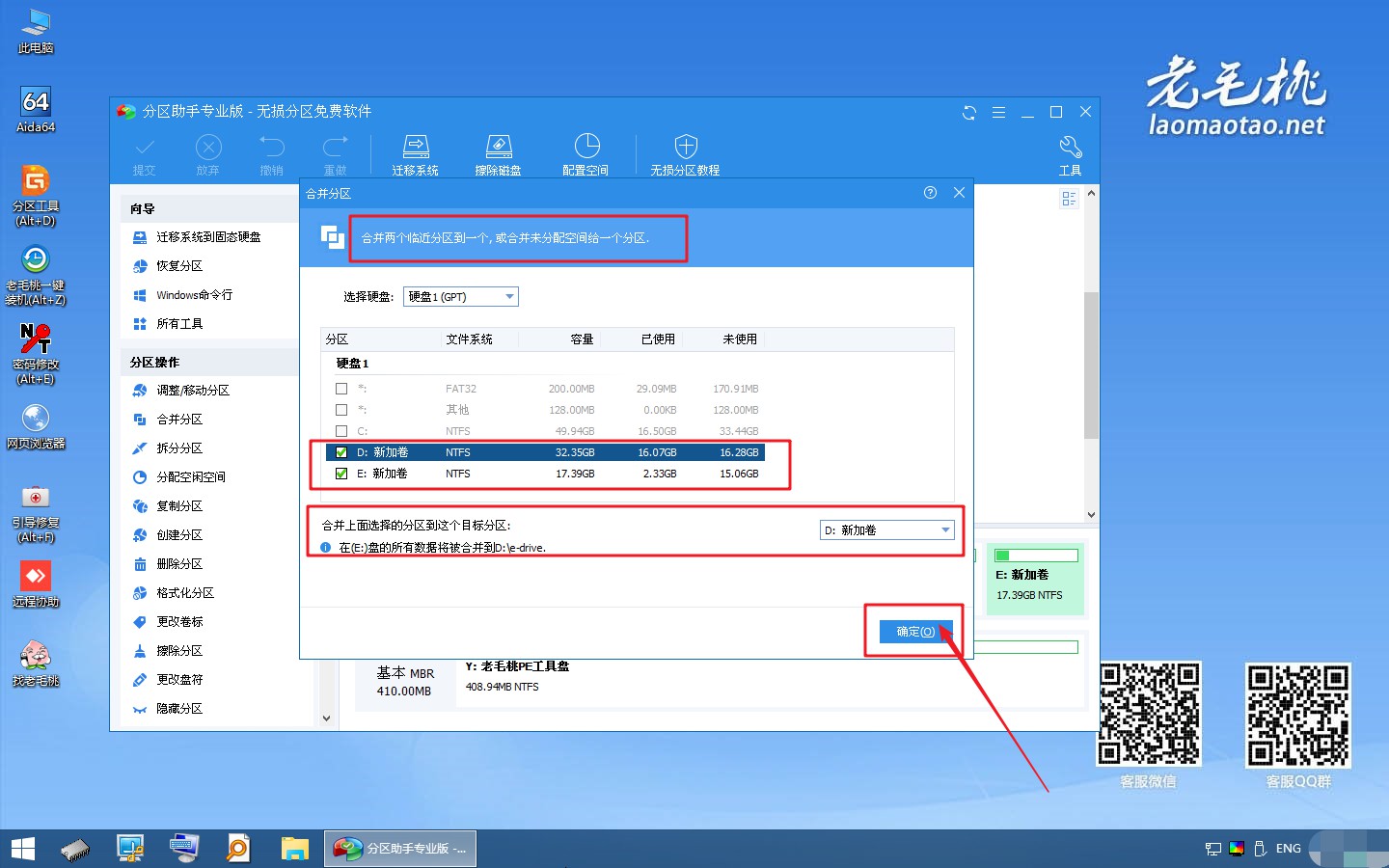Choose 拆分分区 operation
The width and height of the screenshot is (1389, 868).
tap(179, 448)
